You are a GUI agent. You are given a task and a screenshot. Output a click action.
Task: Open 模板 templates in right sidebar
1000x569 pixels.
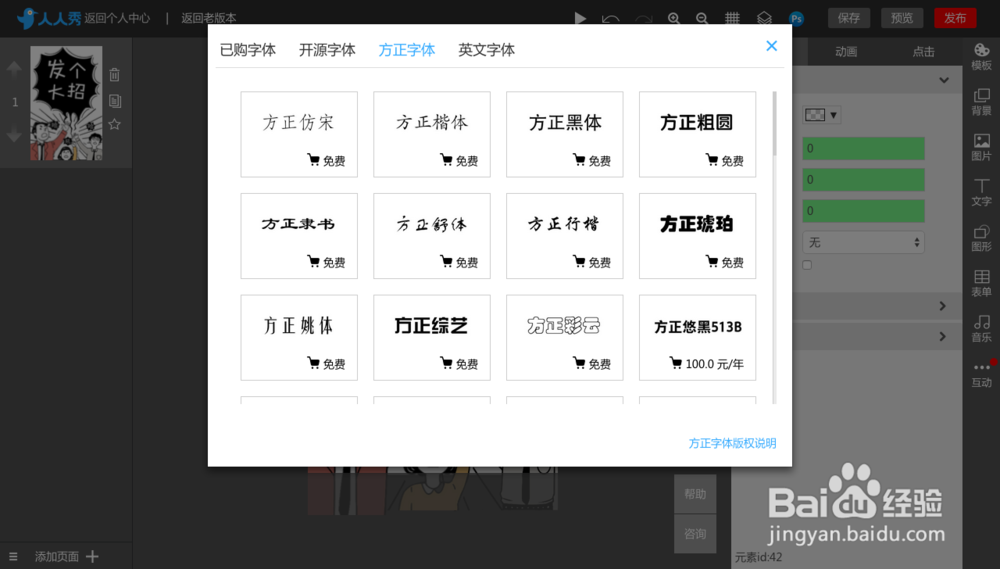[x=982, y=57]
